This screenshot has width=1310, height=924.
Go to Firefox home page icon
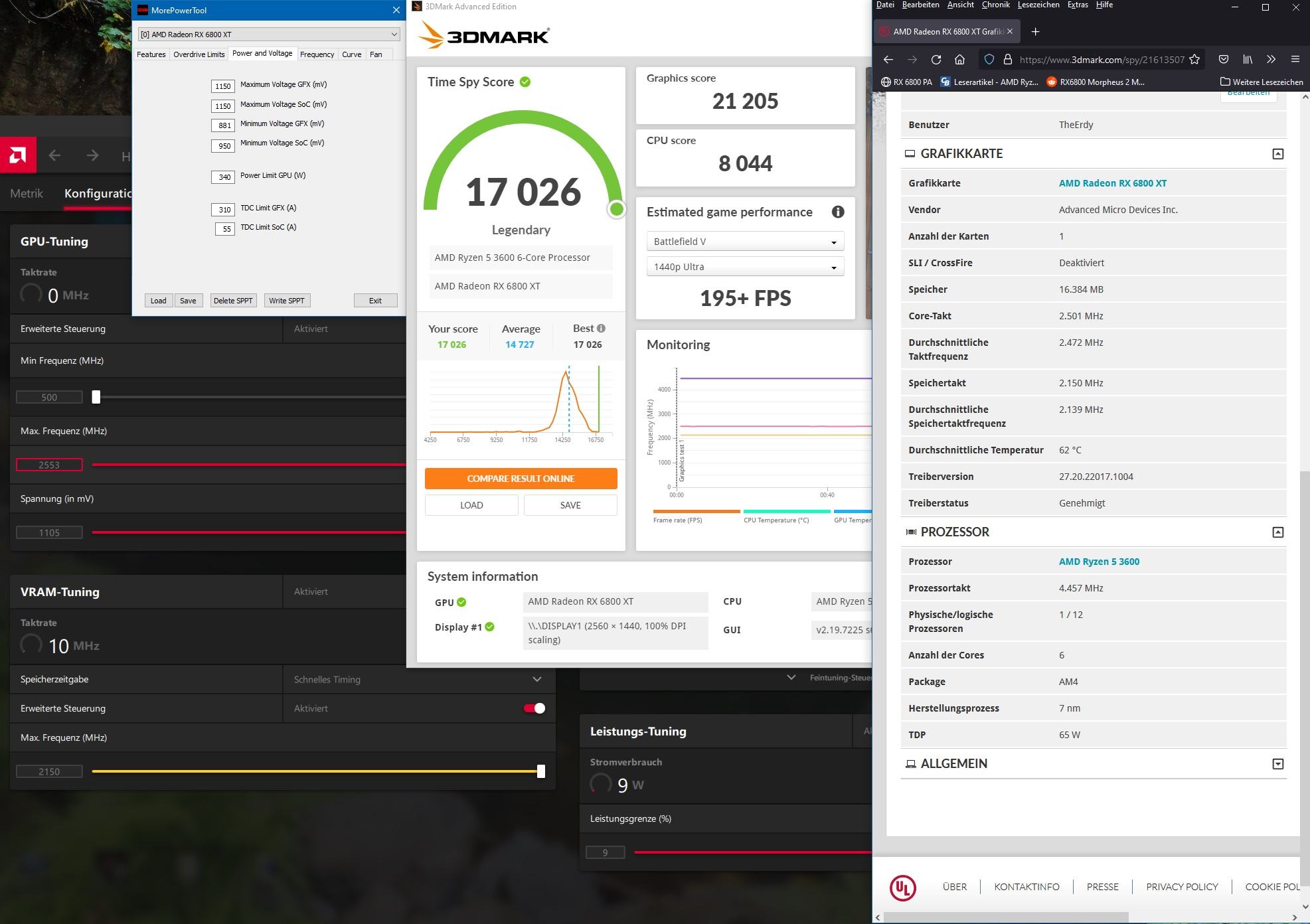pyautogui.click(x=960, y=60)
